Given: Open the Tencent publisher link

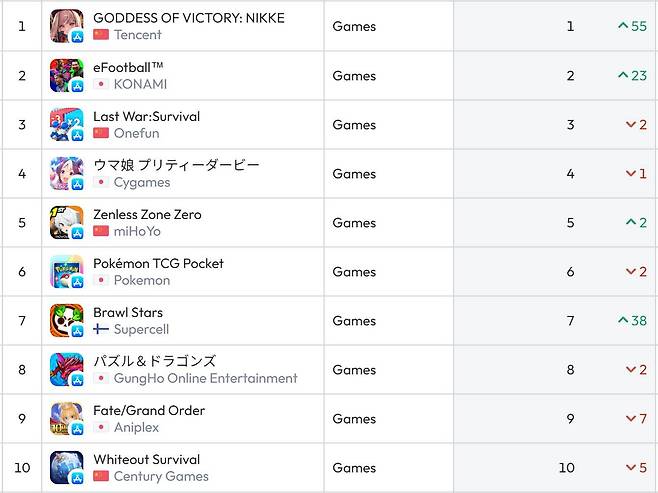Looking at the screenshot, I should [x=137, y=35].
